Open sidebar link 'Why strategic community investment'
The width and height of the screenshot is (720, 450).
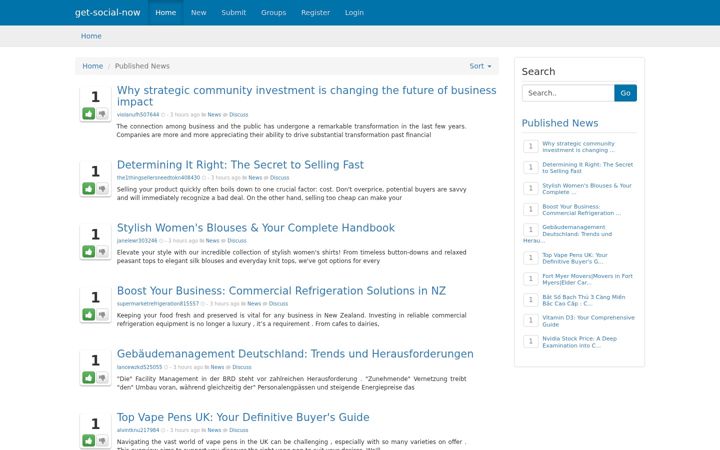(x=578, y=146)
